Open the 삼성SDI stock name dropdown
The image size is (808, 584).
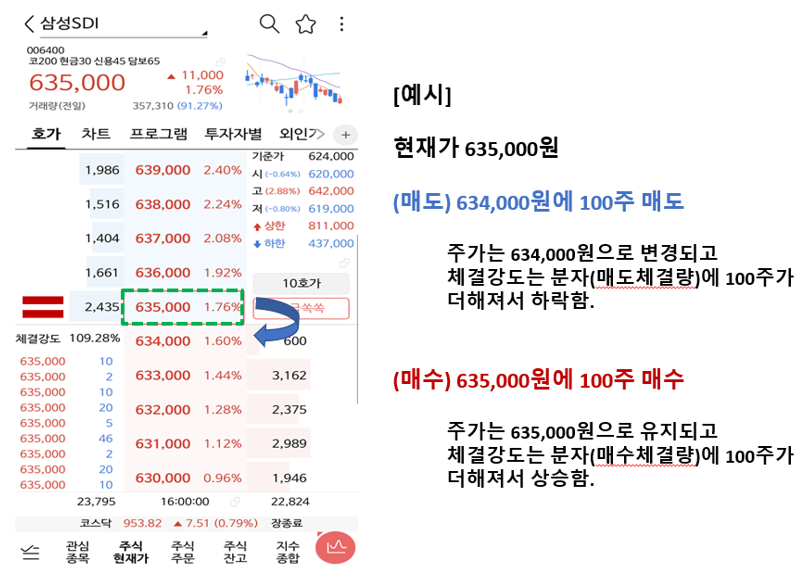[124, 24]
